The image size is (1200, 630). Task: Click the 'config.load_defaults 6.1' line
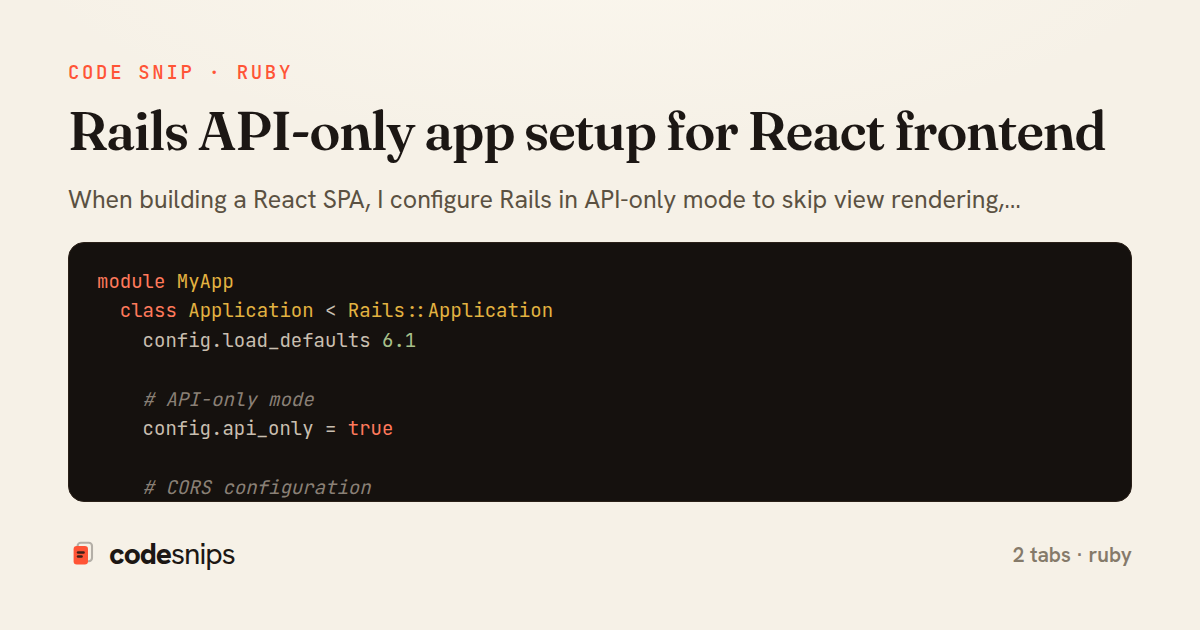[x=279, y=341]
